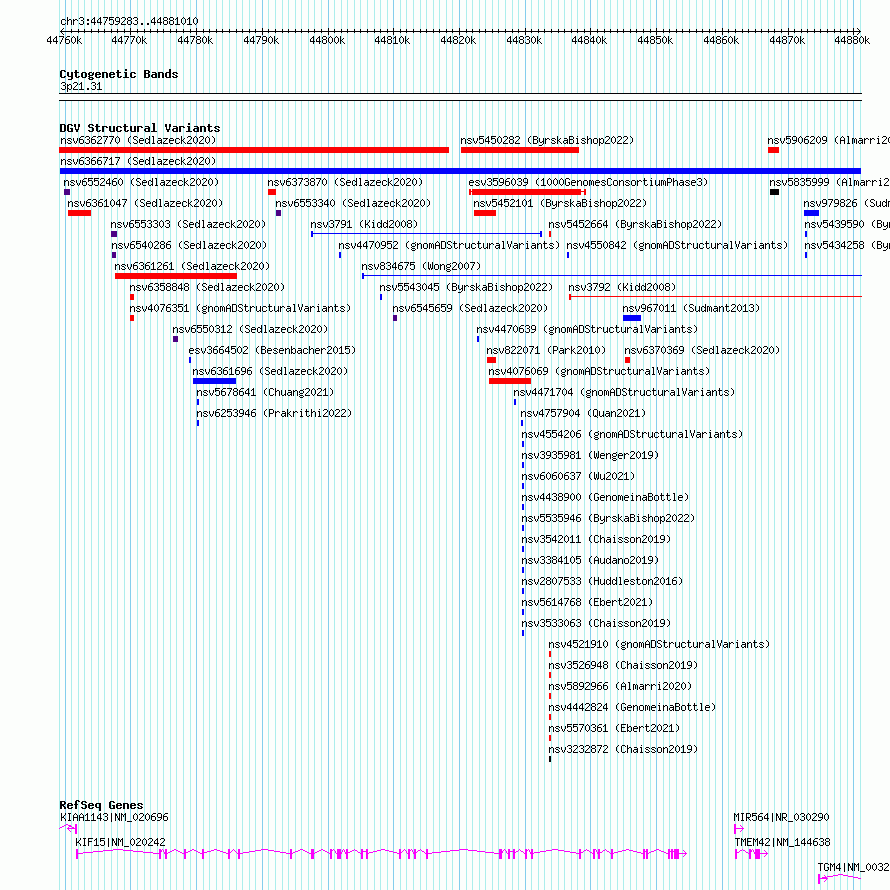Click nsv3792 (Kidd2008) variant label
Screen dimensions: 890x890
coord(622,287)
